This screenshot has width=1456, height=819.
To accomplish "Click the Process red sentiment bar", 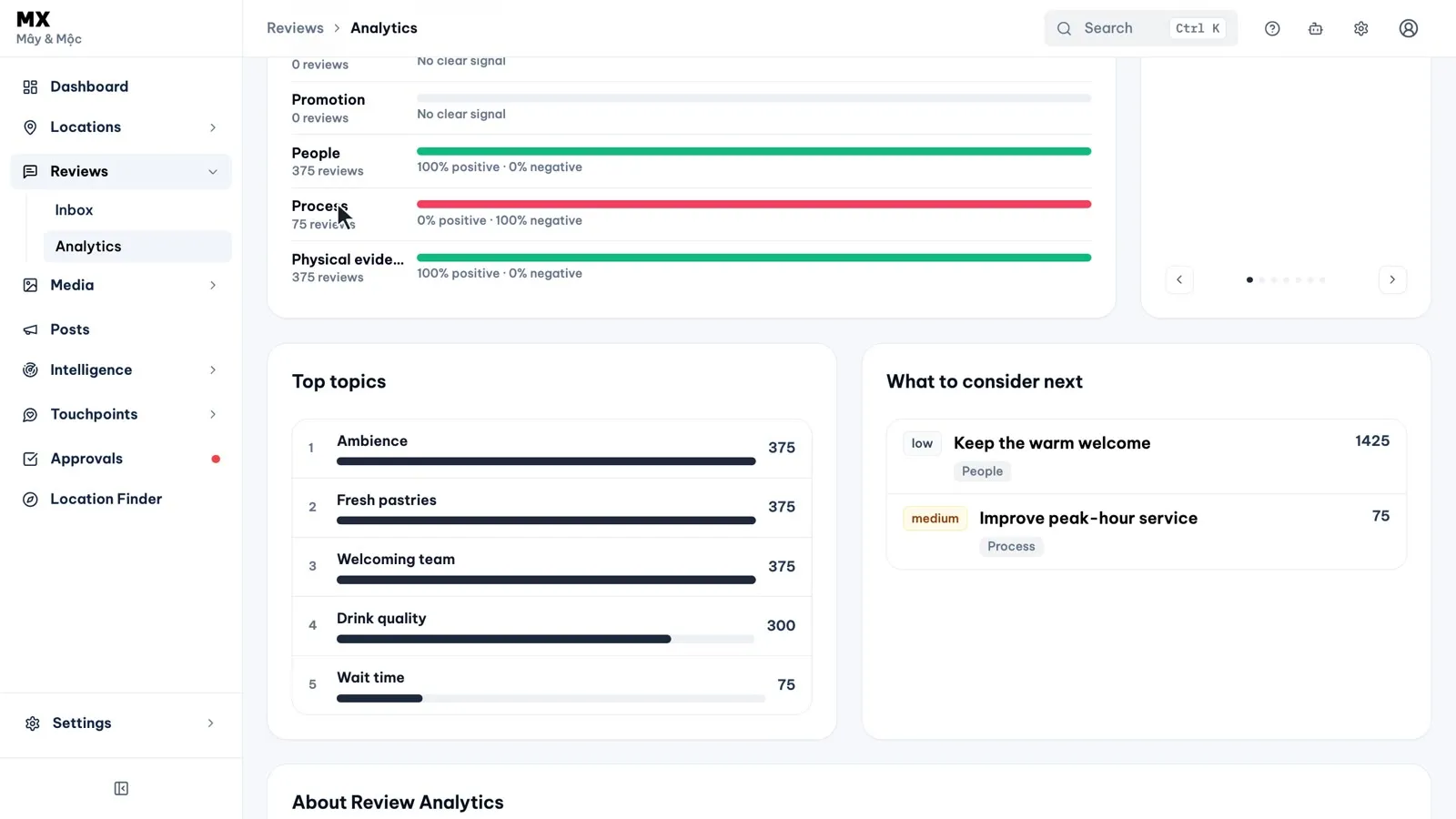I will 753,204.
